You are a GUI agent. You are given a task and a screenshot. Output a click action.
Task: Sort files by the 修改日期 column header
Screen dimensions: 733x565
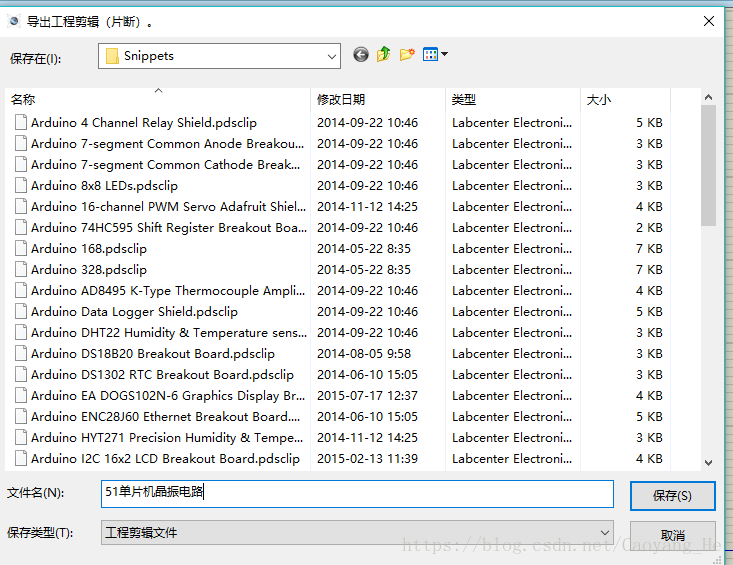(378, 100)
